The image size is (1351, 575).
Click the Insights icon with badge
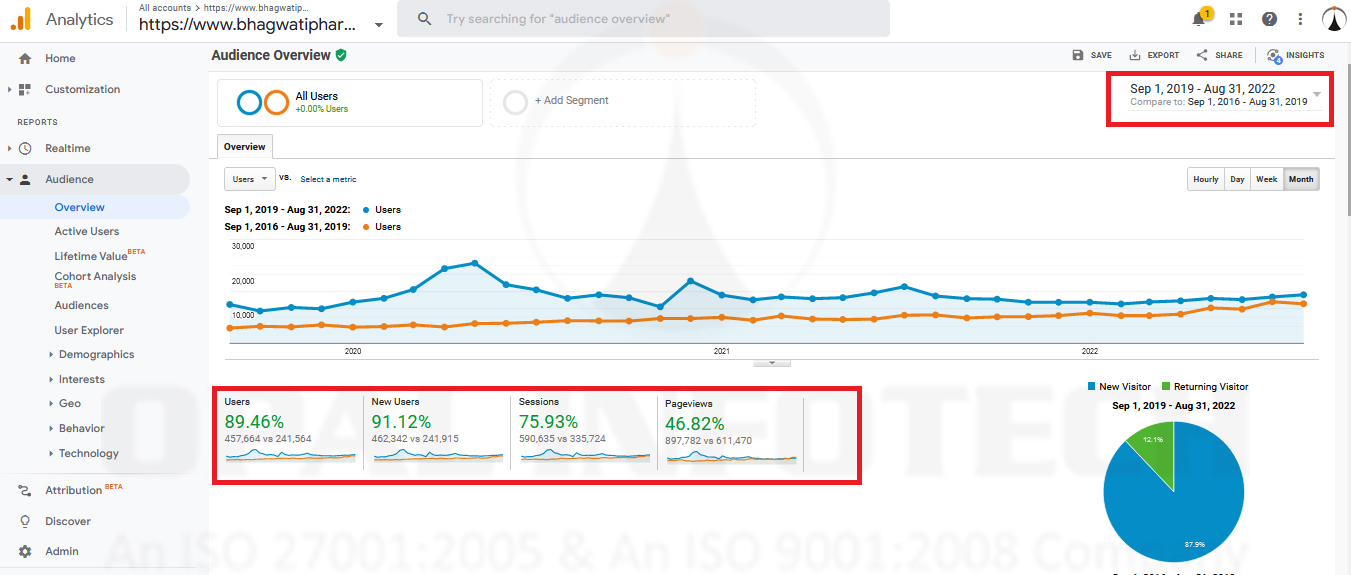tap(1274, 56)
